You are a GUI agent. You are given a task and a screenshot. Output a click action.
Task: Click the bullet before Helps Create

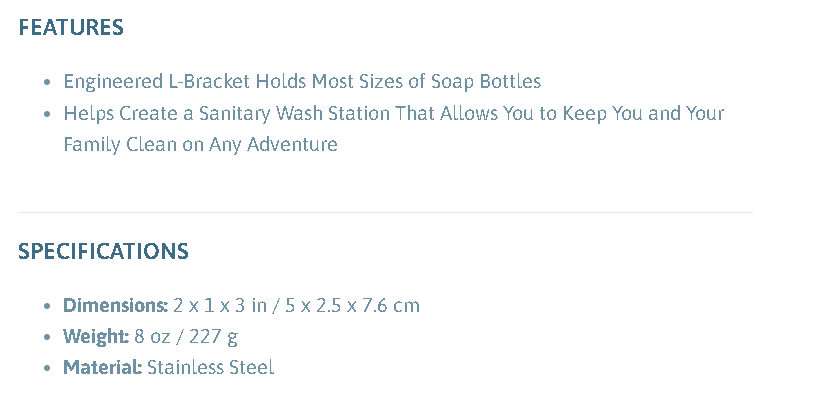point(47,113)
